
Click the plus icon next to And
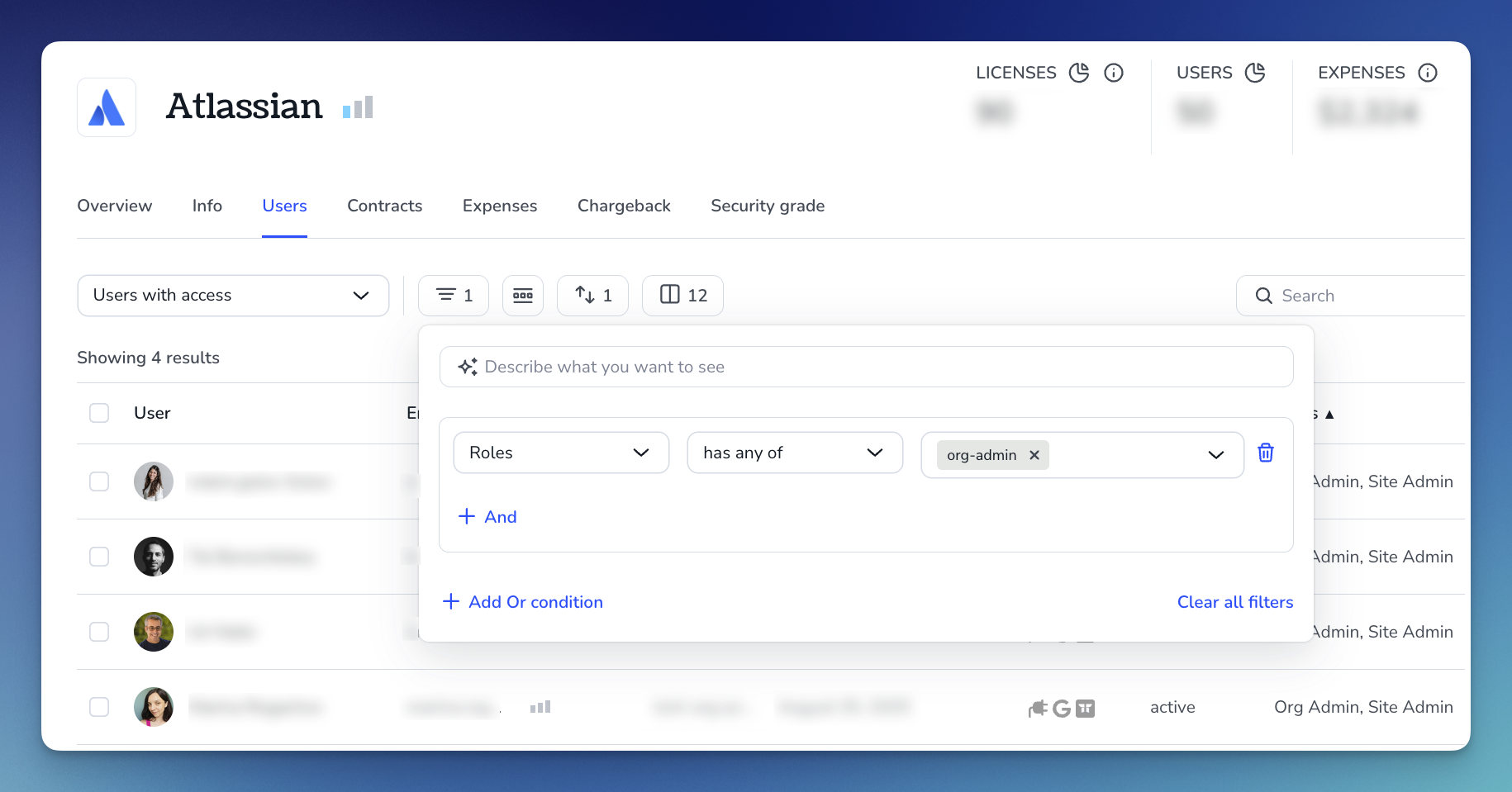[x=467, y=516]
